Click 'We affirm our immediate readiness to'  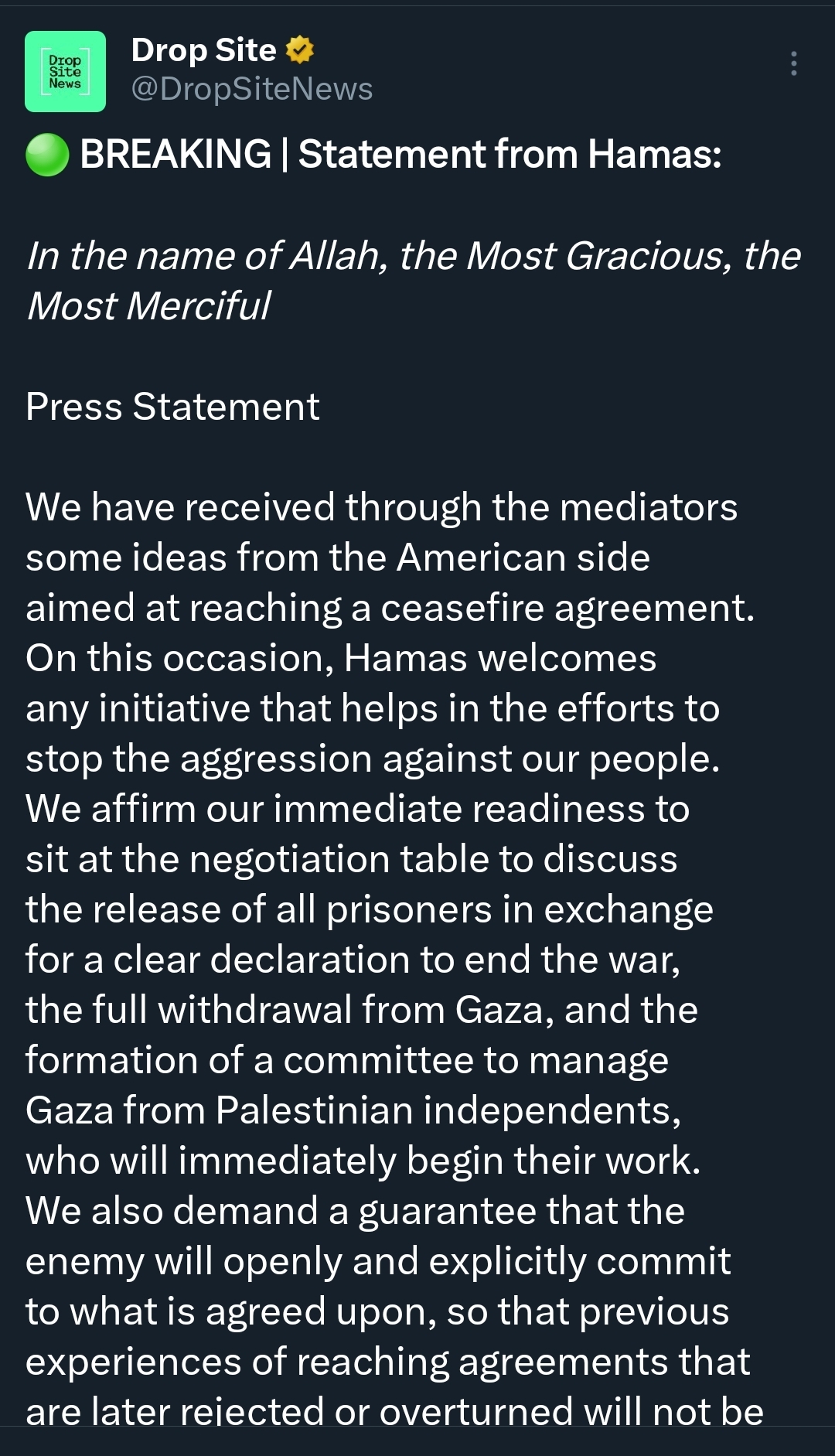(x=357, y=809)
